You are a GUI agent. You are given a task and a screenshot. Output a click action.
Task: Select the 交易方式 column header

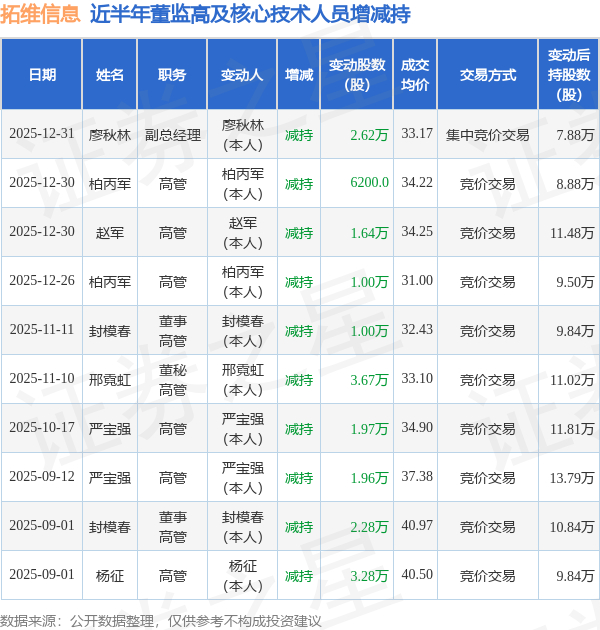click(487, 75)
